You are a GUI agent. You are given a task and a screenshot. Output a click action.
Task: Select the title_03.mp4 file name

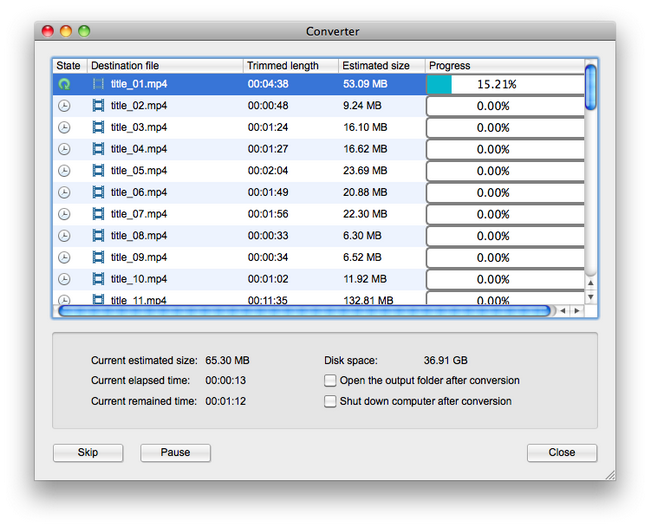(139, 127)
